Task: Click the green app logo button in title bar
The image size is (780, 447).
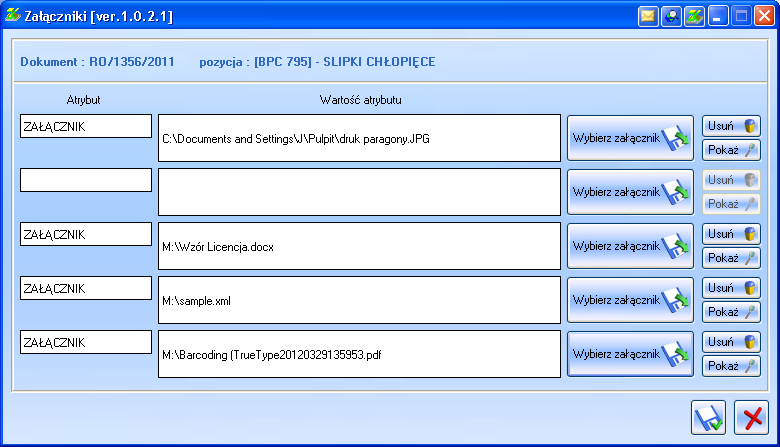Action: click(x=694, y=16)
